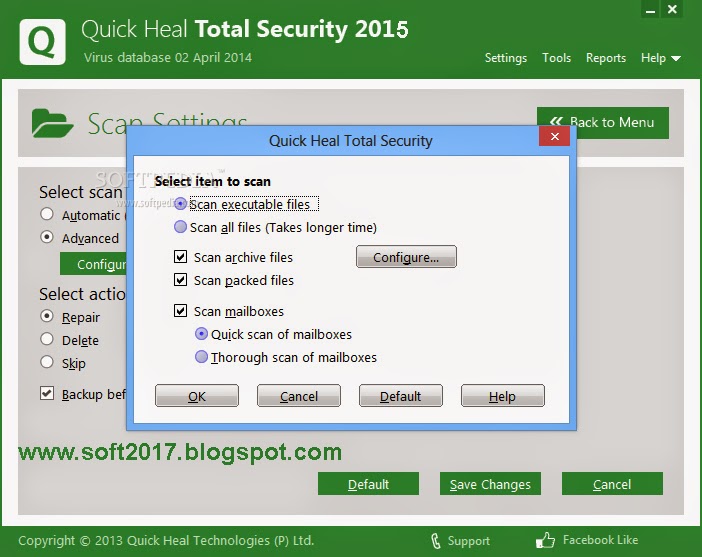Click 'Virus database 02 April 2014' text

coord(168,58)
